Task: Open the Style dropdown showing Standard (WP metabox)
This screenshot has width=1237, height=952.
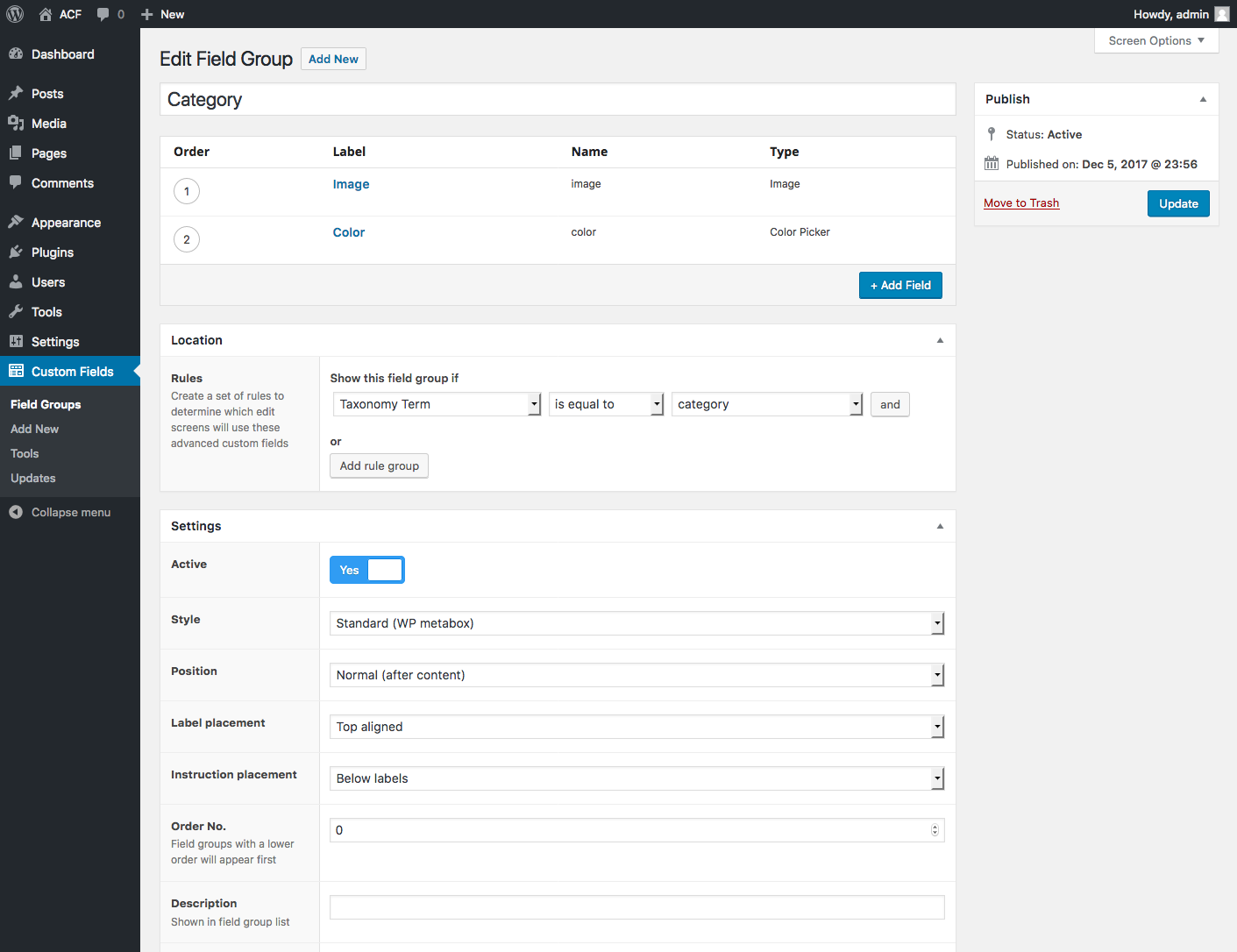Action: tap(636, 623)
